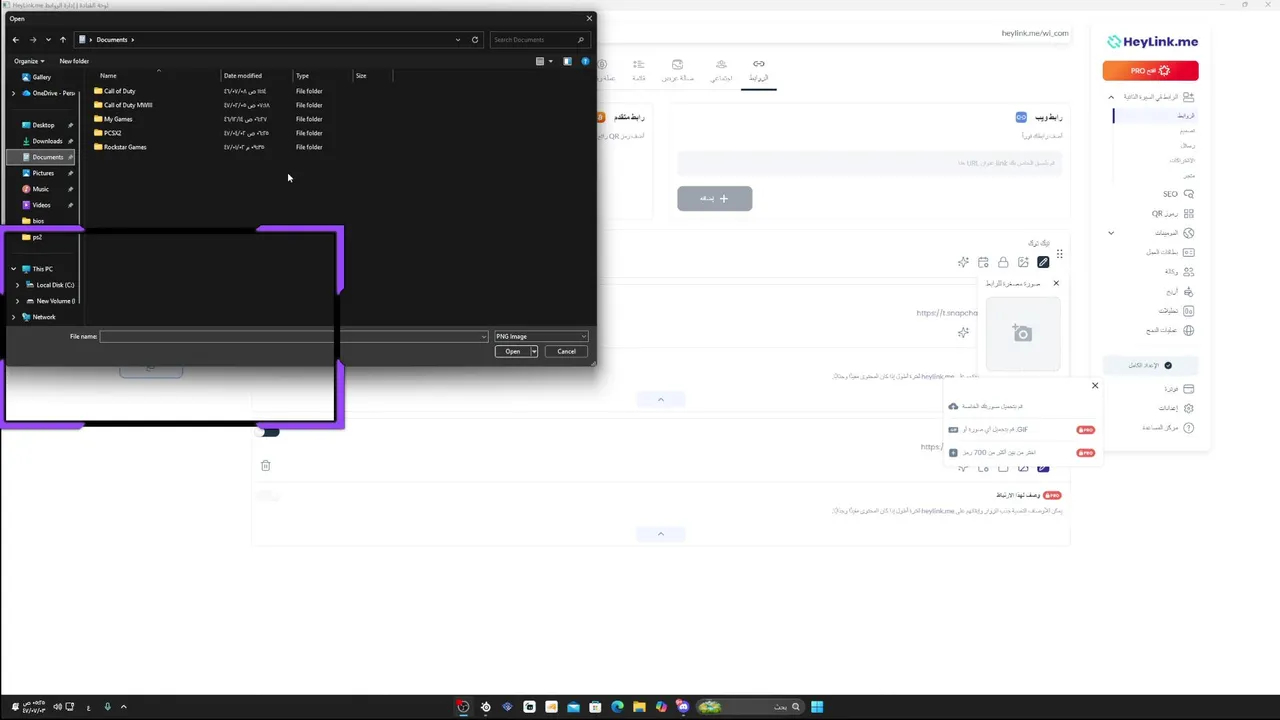Click the gray add link button
Screen dimensions: 1280x720
[714, 198]
